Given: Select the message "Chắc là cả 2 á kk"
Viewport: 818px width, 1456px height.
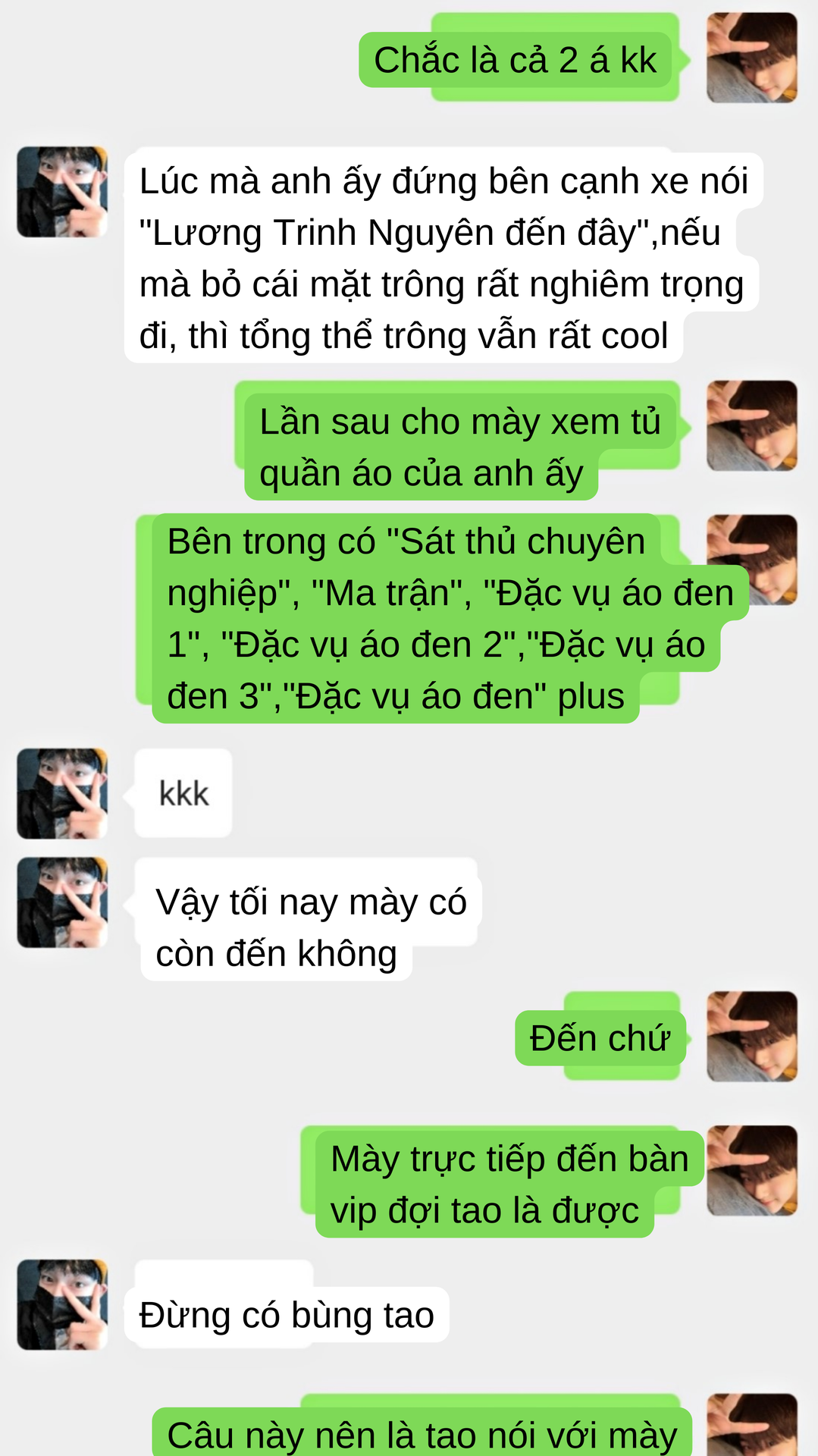Looking at the screenshot, I should (516, 60).
